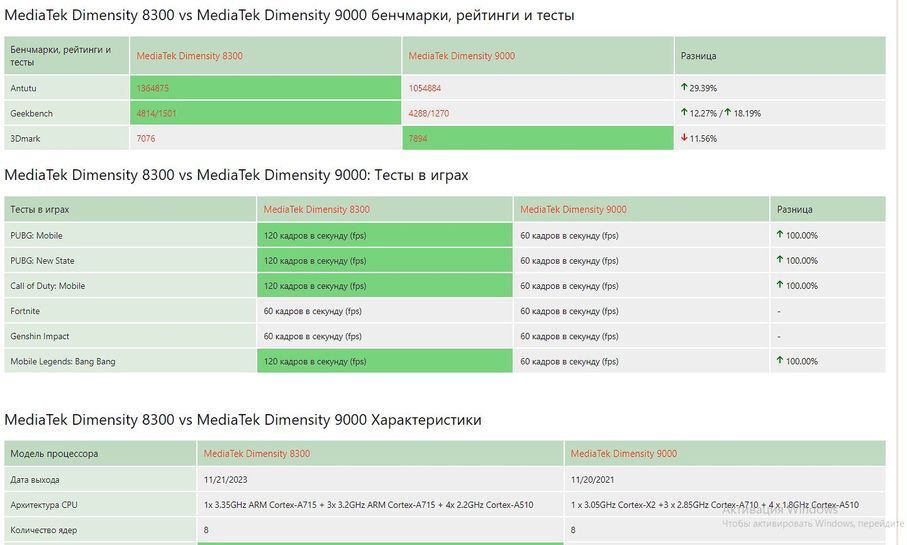The height and width of the screenshot is (545, 907).
Task: Click 120 кадров в секунду in Call of Duty row
Action: [315, 286]
